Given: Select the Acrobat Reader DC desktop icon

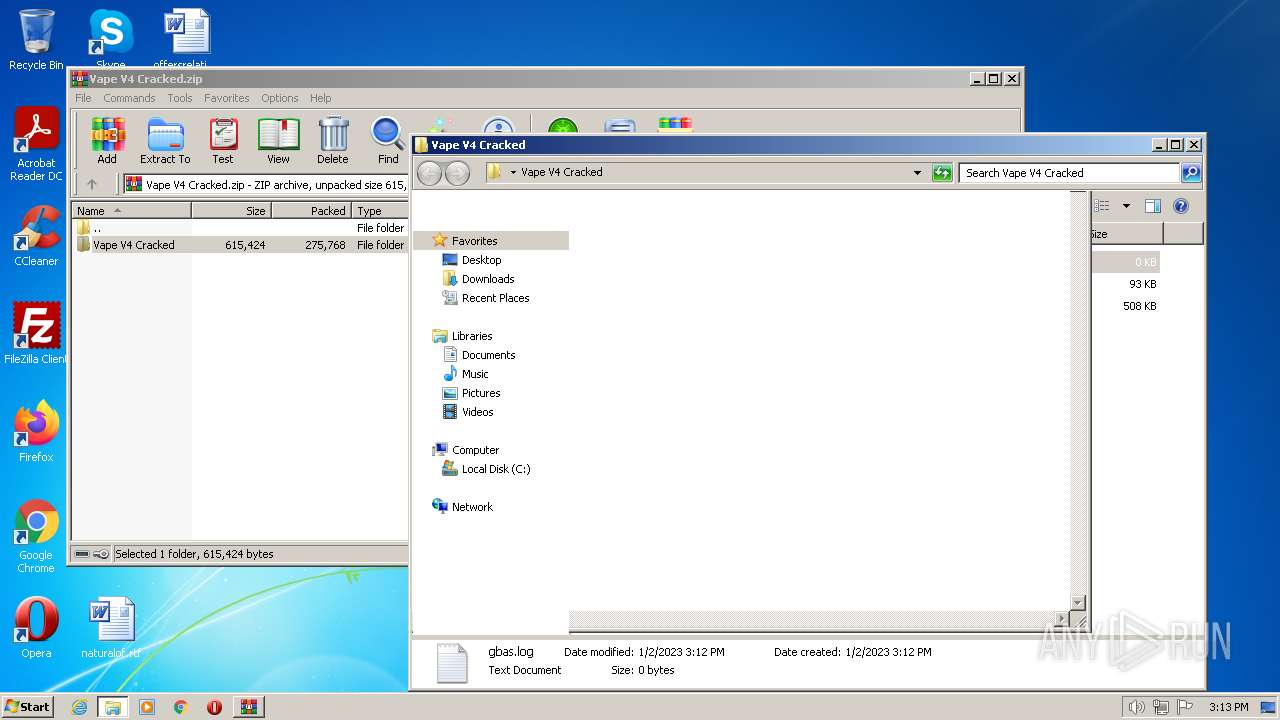Looking at the screenshot, I should click(36, 145).
